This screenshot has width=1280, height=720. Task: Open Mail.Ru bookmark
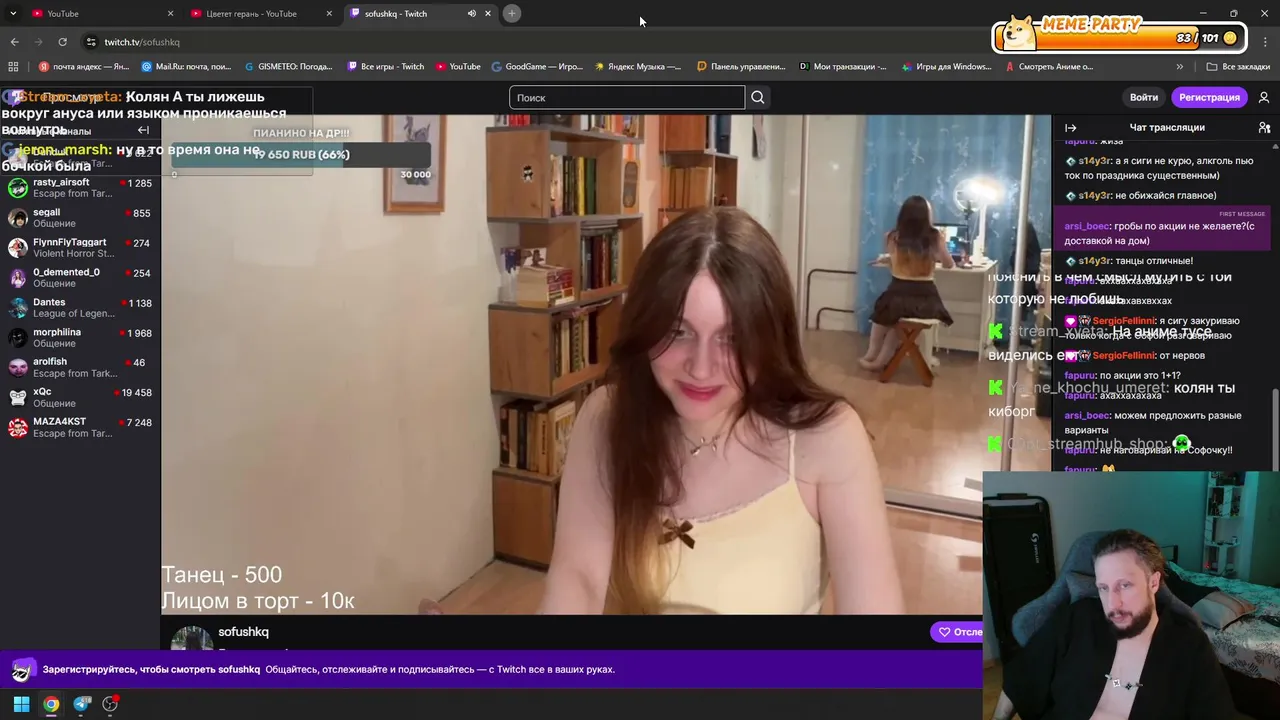[187, 66]
